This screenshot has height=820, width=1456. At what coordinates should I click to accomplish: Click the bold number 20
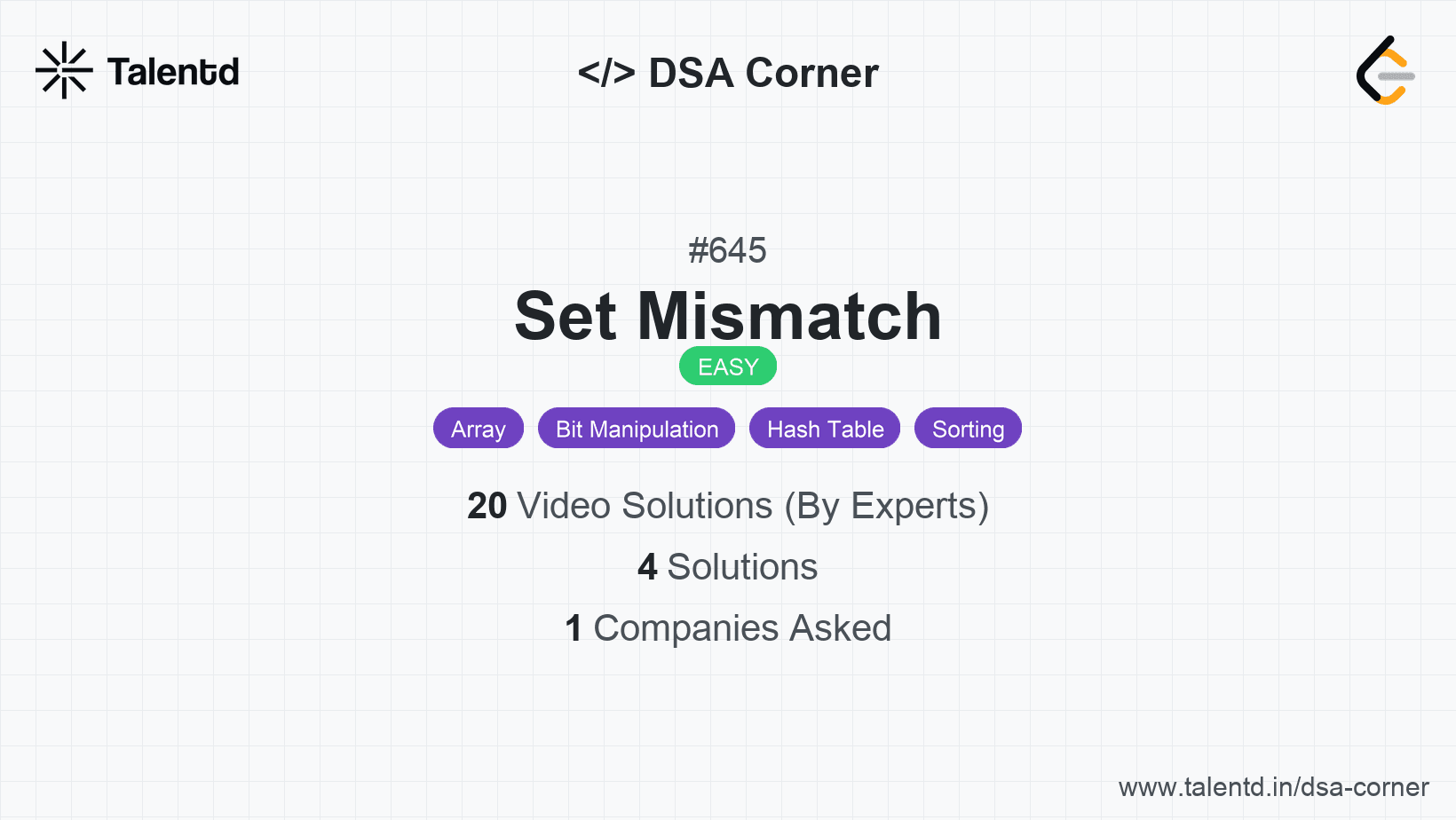point(487,506)
